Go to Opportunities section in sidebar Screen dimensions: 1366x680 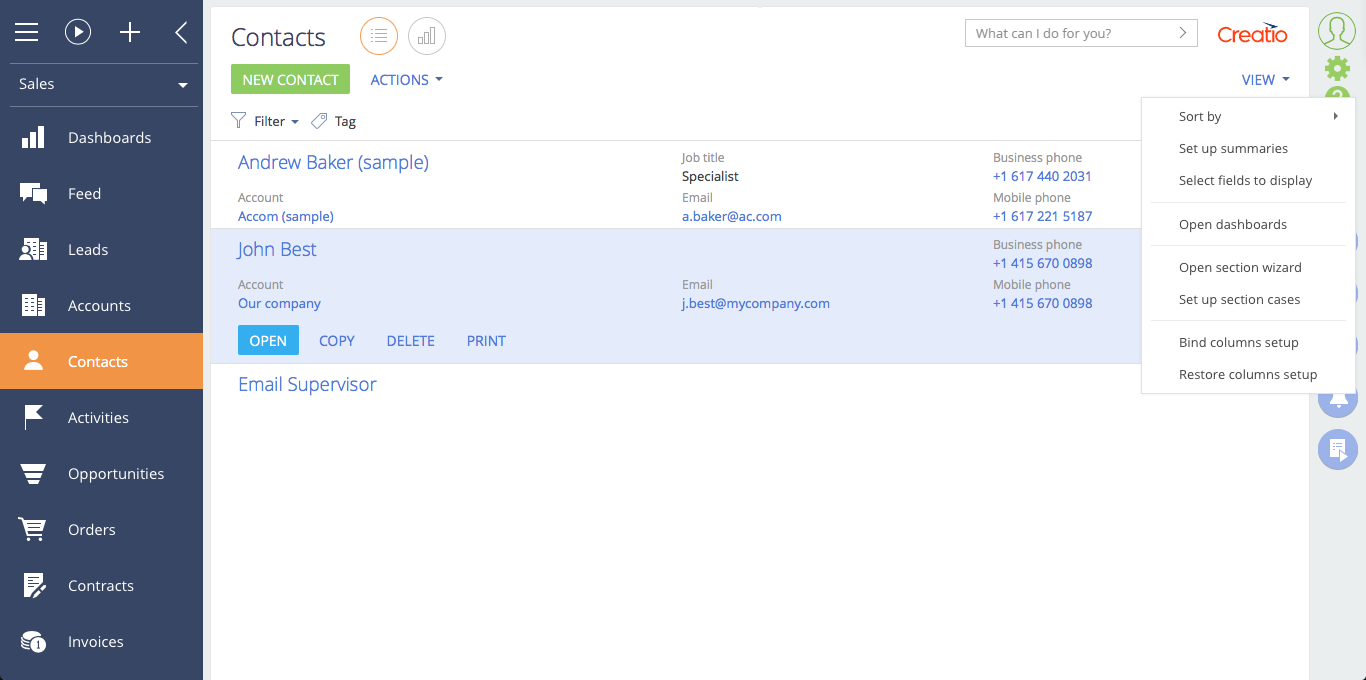click(115, 474)
